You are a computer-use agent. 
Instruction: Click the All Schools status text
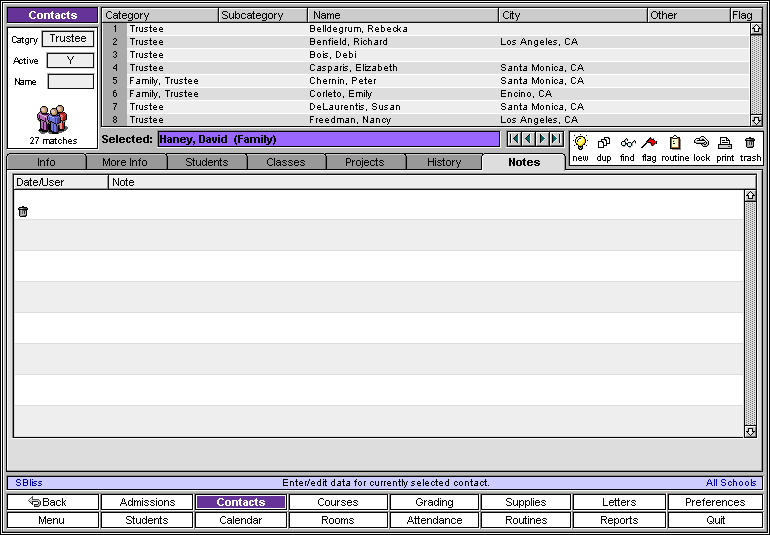(731, 483)
